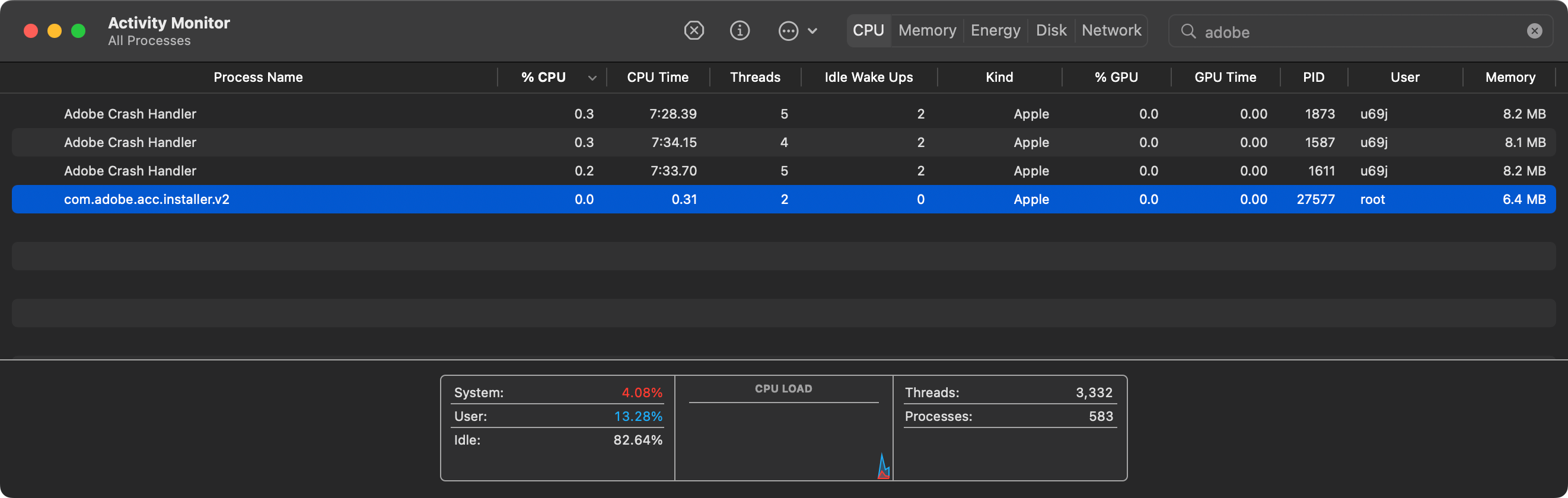
Task: Click the % GPU column header
Action: pos(1116,77)
